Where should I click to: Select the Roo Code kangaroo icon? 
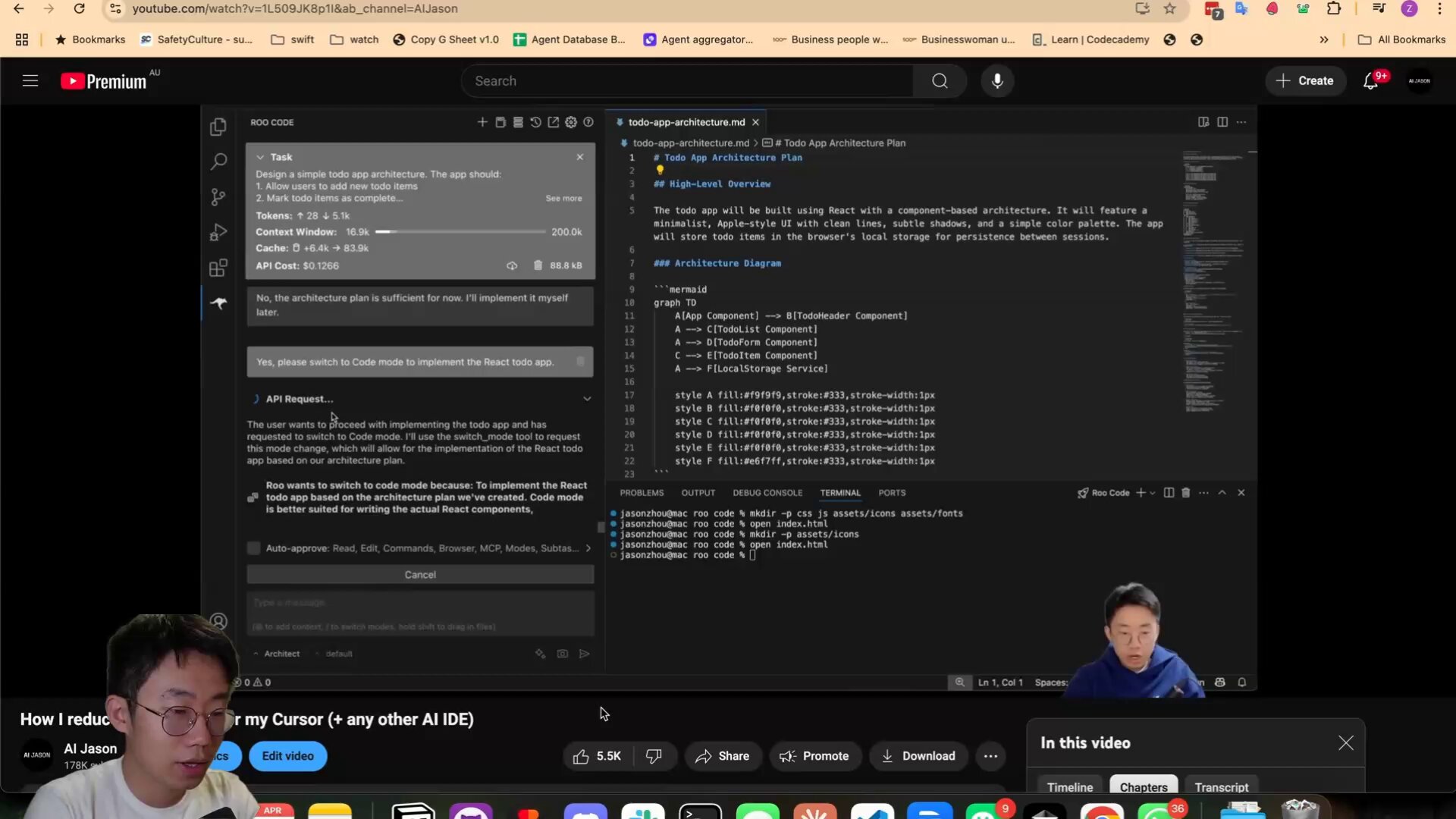pos(218,303)
